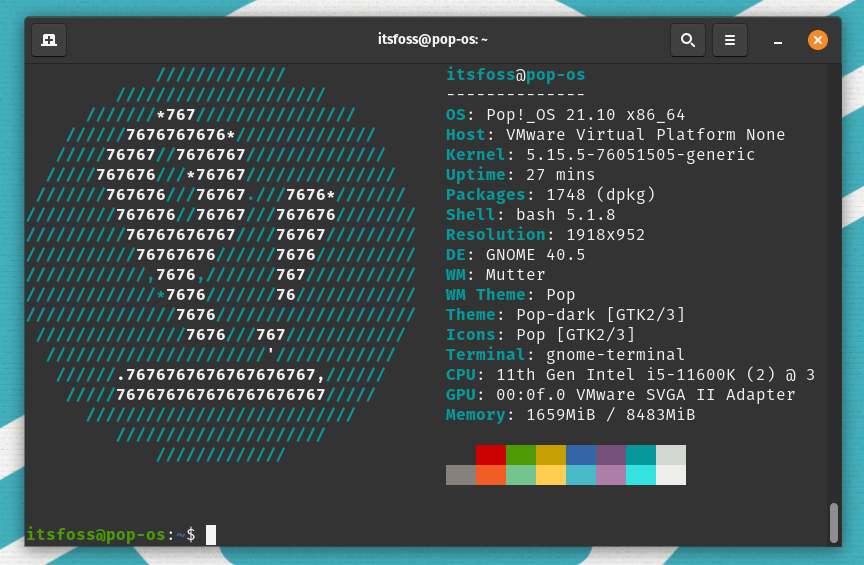Click the mustard yellow color block
The height and width of the screenshot is (565, 864).
point(551,455)
